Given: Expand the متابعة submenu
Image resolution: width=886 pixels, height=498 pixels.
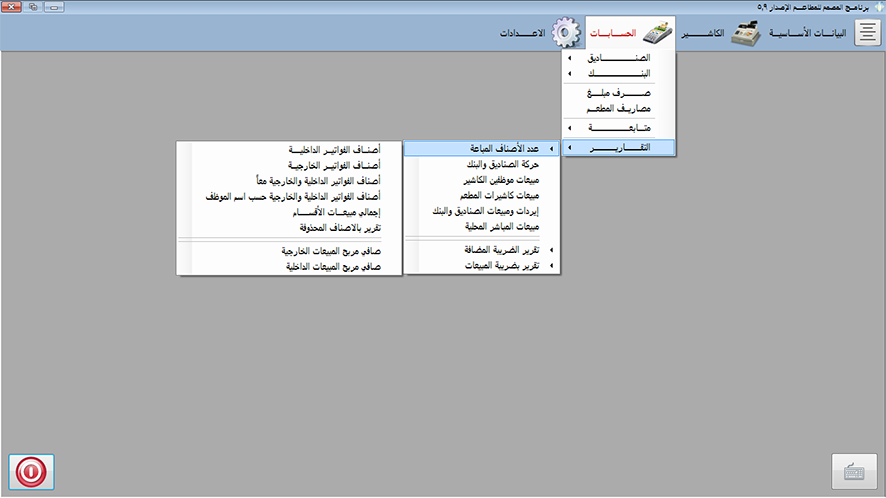Looking at the screenshot, I should [x=620, y=128].
